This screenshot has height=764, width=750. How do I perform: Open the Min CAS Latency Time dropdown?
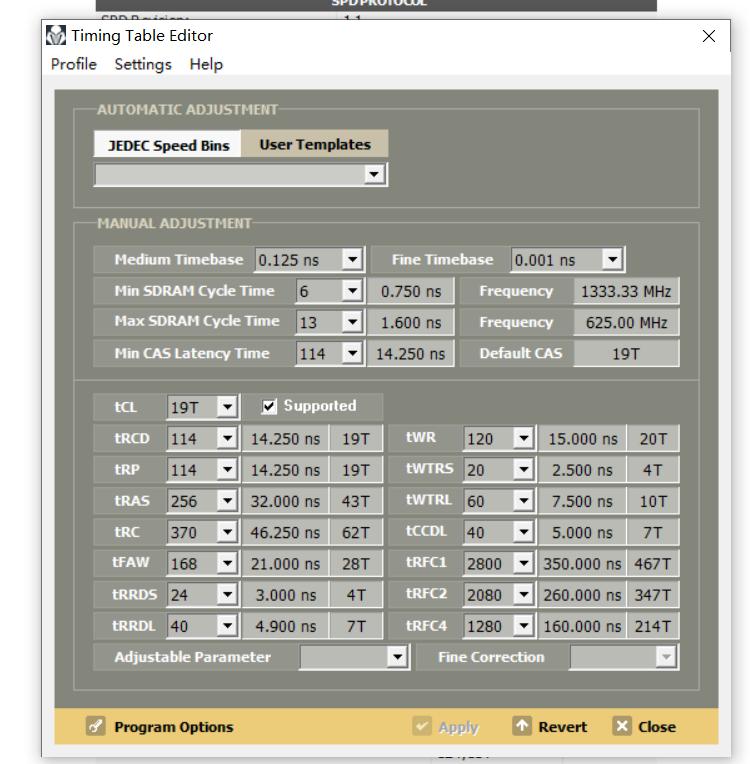pyautogui.click(x=352, y=353)
